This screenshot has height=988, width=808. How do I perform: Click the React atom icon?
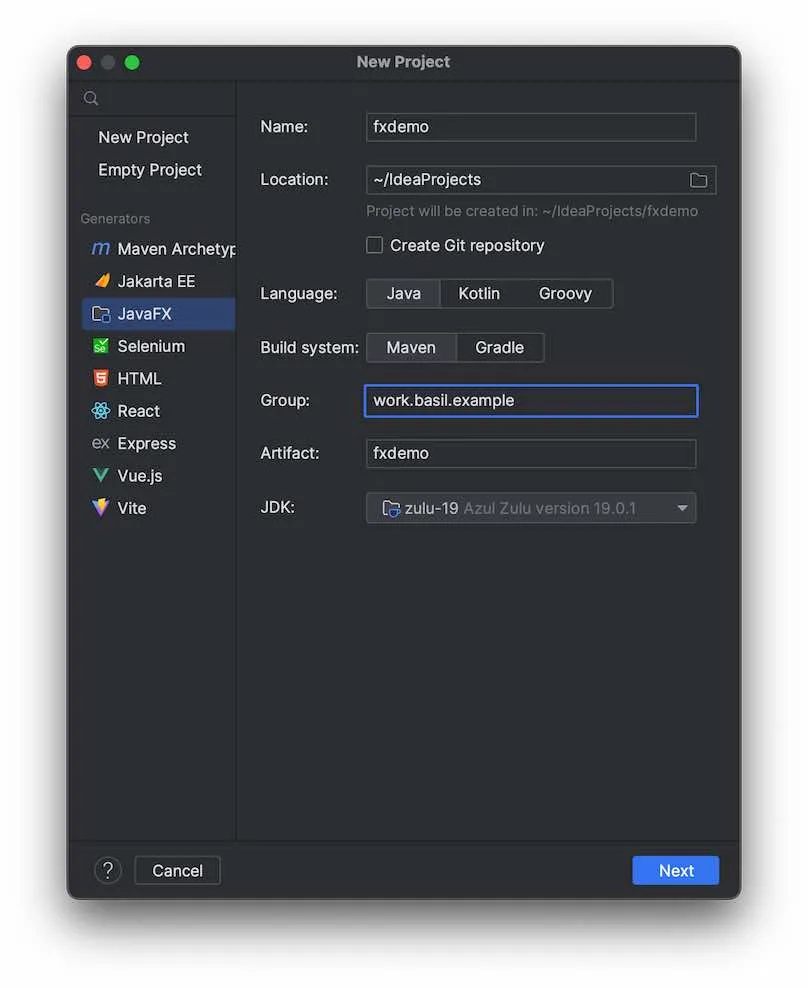(x=100, y=411)
